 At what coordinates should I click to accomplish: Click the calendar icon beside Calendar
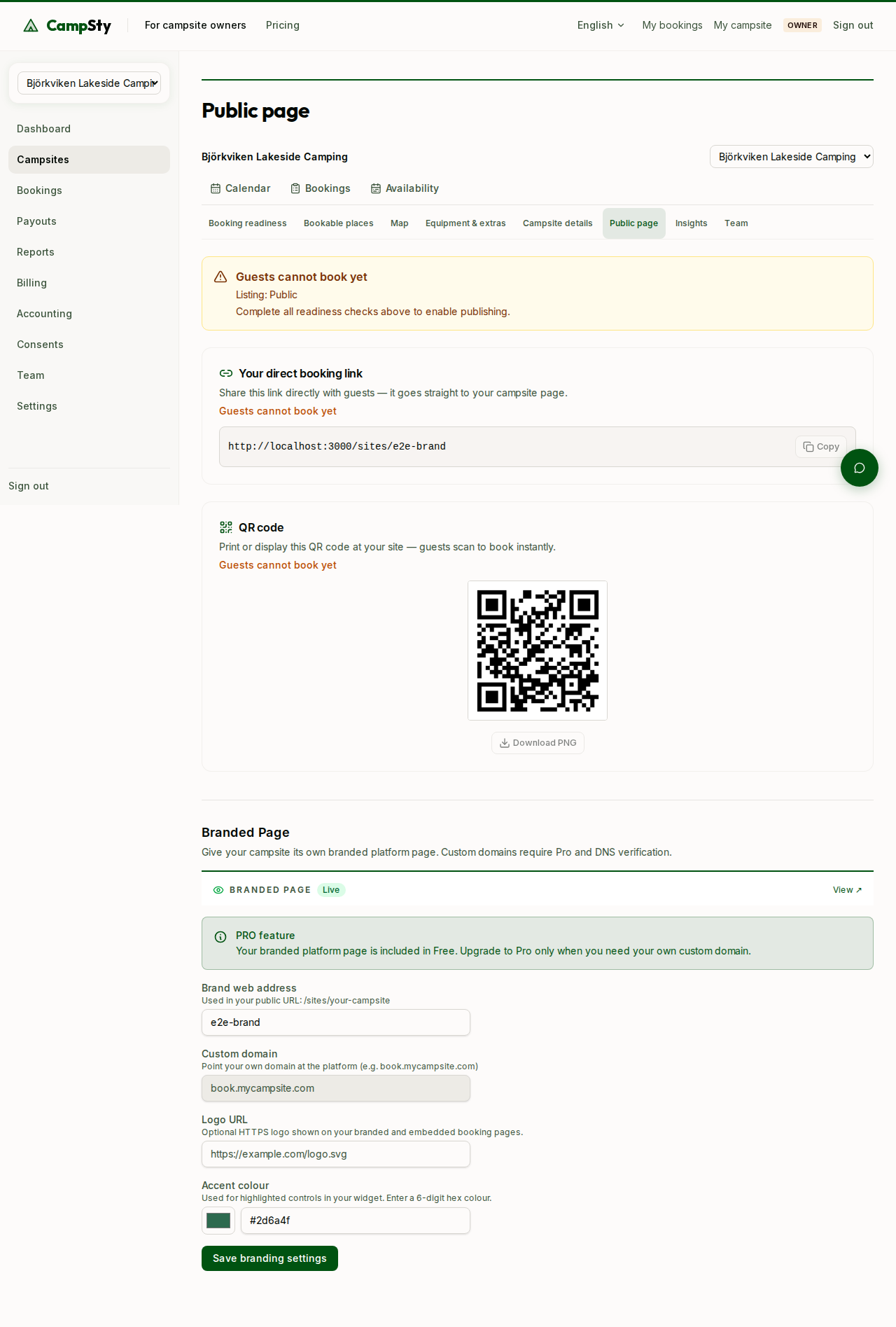pos(216,188)
